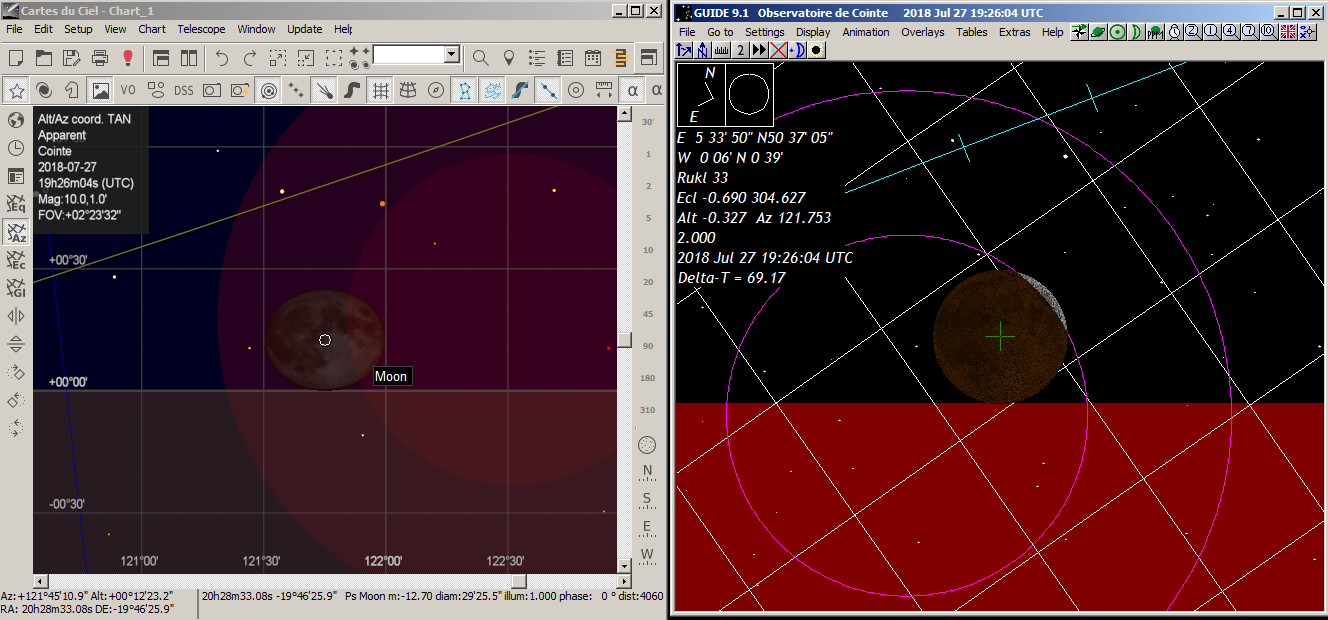Viewport: 1328px width, 620px height.
Task: Click the globe icon in left sidebar
Action: pyautogui.click(x=16, y=120)
